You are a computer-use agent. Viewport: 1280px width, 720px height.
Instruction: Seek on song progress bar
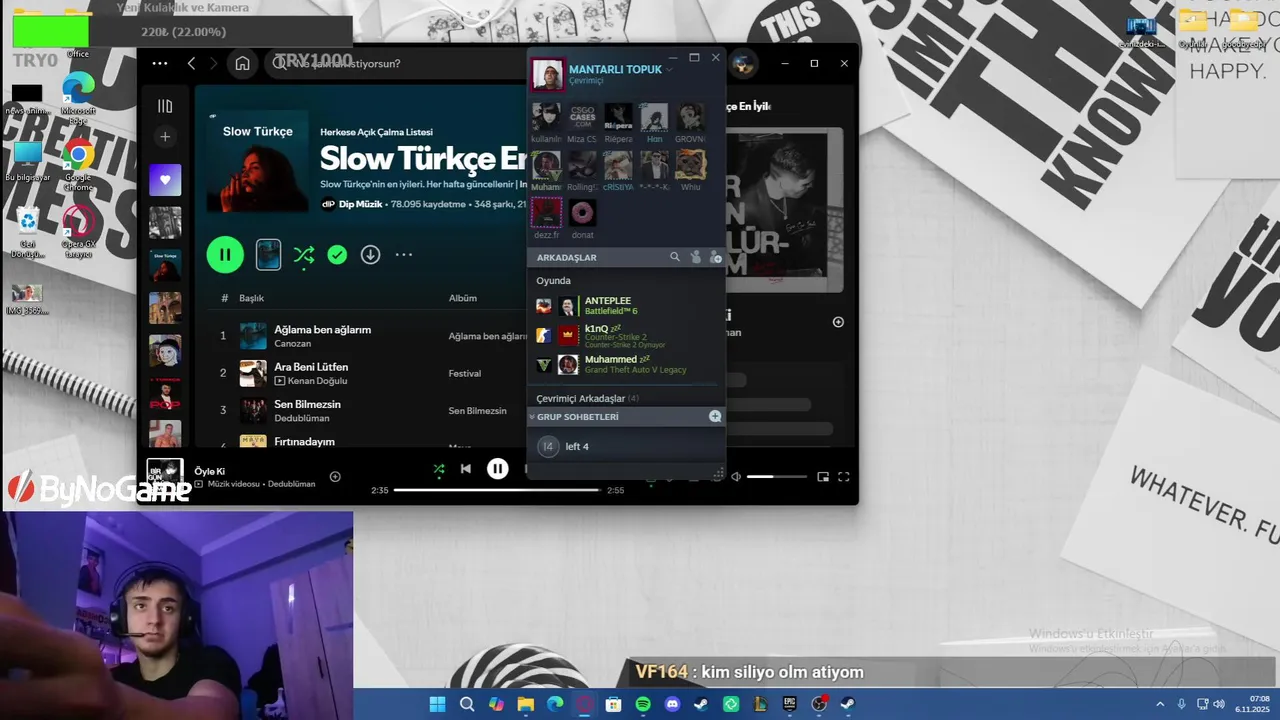point(497,490)
